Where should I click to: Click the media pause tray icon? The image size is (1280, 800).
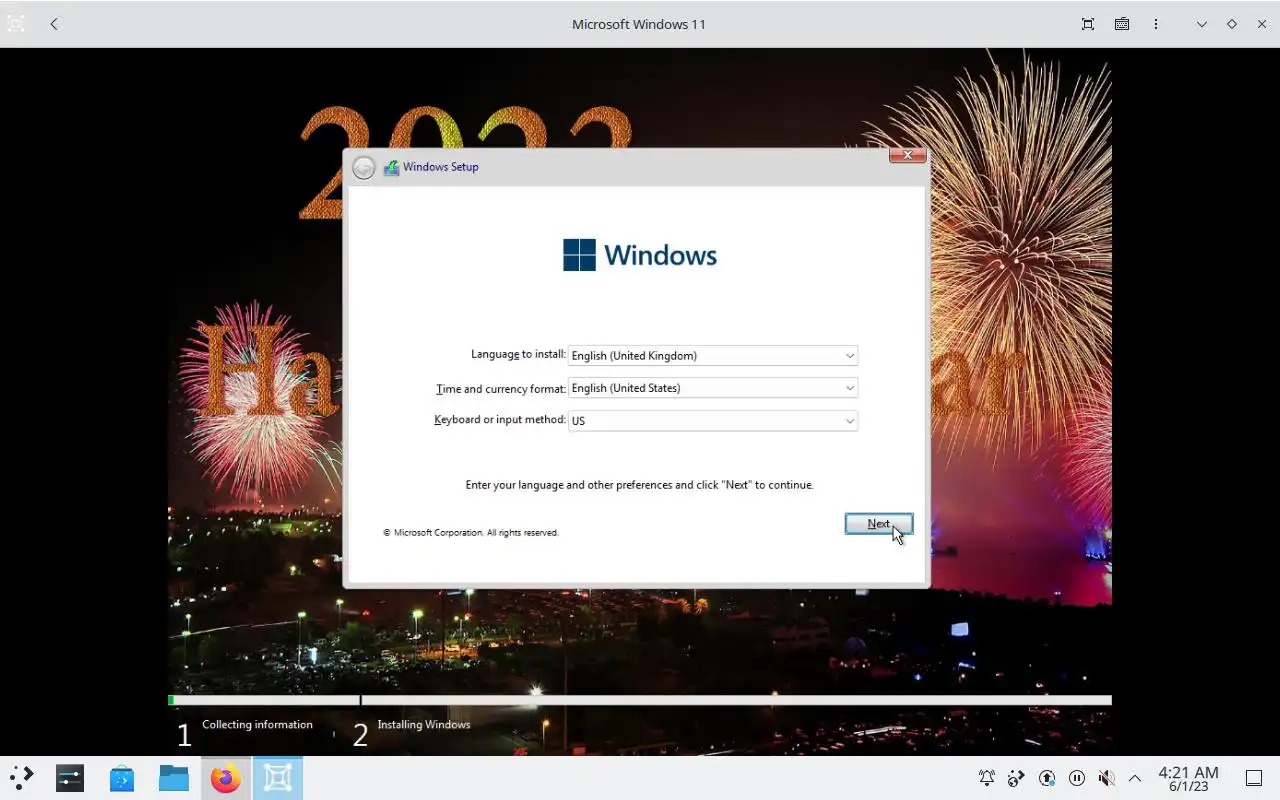[x=1077, y=778]
